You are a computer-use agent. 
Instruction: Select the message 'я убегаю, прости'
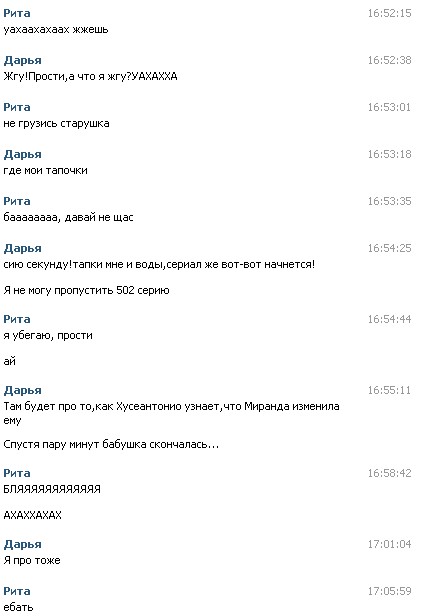point(48,336)
